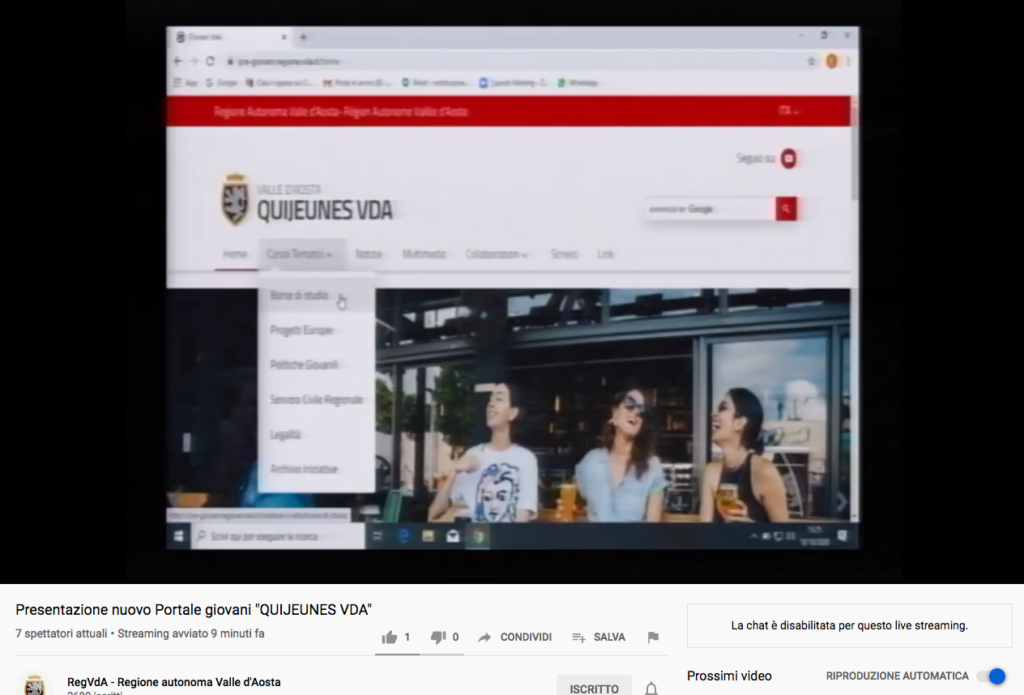The image size is (1024, 695).
Task: Click the video title Presentazione nuovo Portale giovani
Action: pyautogui.click(x=193, y=609)
